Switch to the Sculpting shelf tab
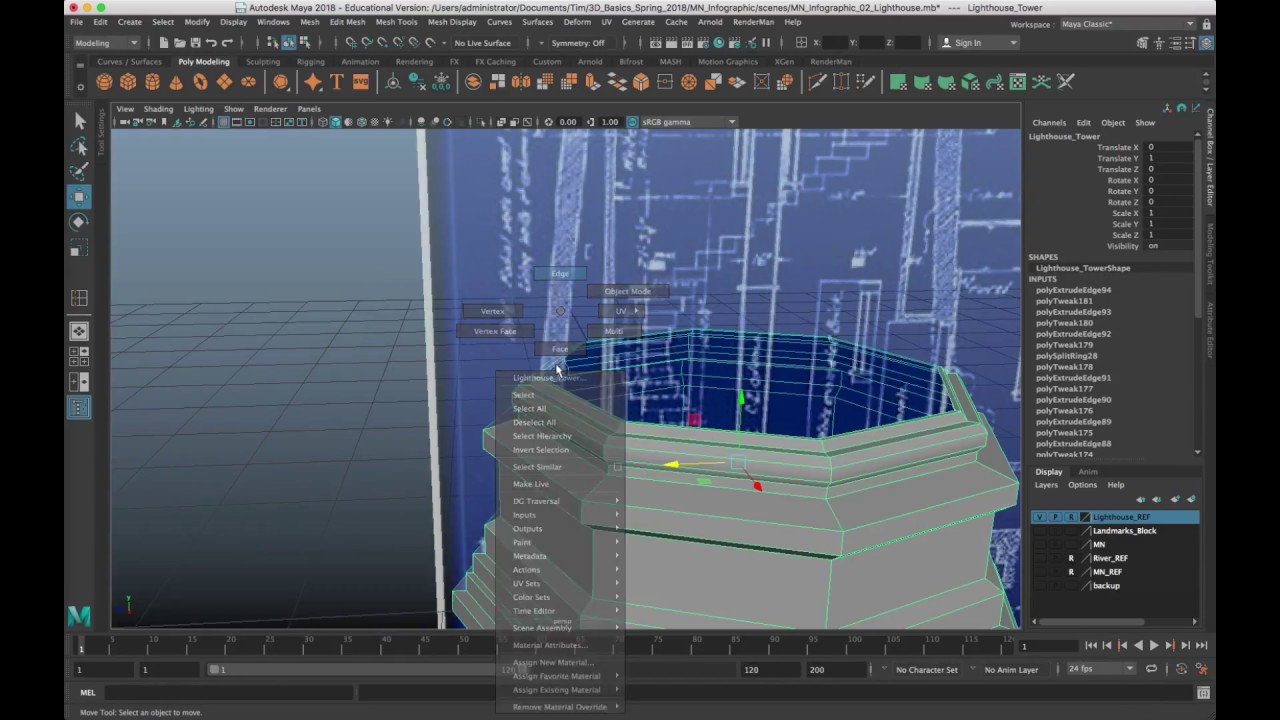 pos(263,62)
